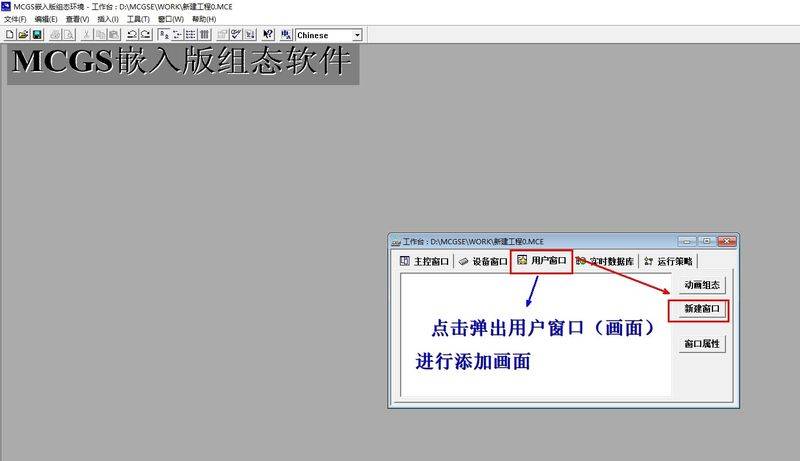Open the Chinese language dropdown
The image size is (800, 461).
tap(357, 35)
